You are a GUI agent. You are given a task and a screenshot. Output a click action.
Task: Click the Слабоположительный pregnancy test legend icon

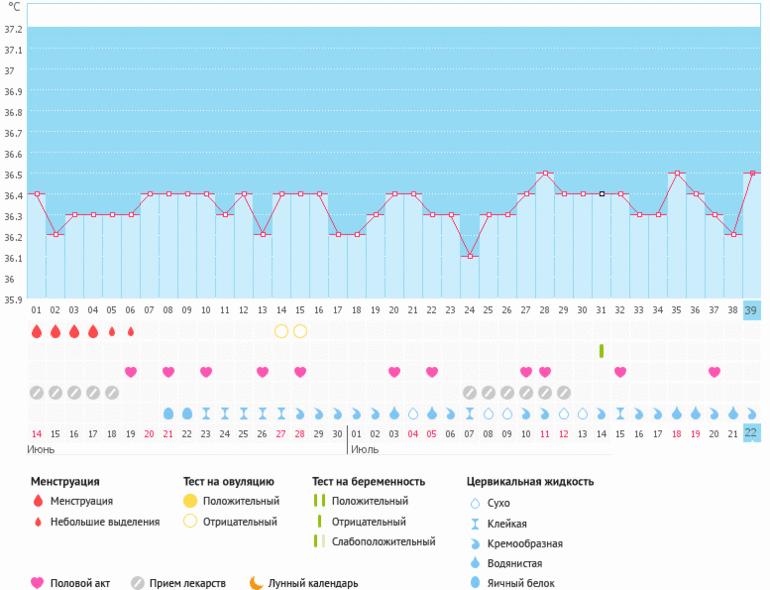[320, 541]
